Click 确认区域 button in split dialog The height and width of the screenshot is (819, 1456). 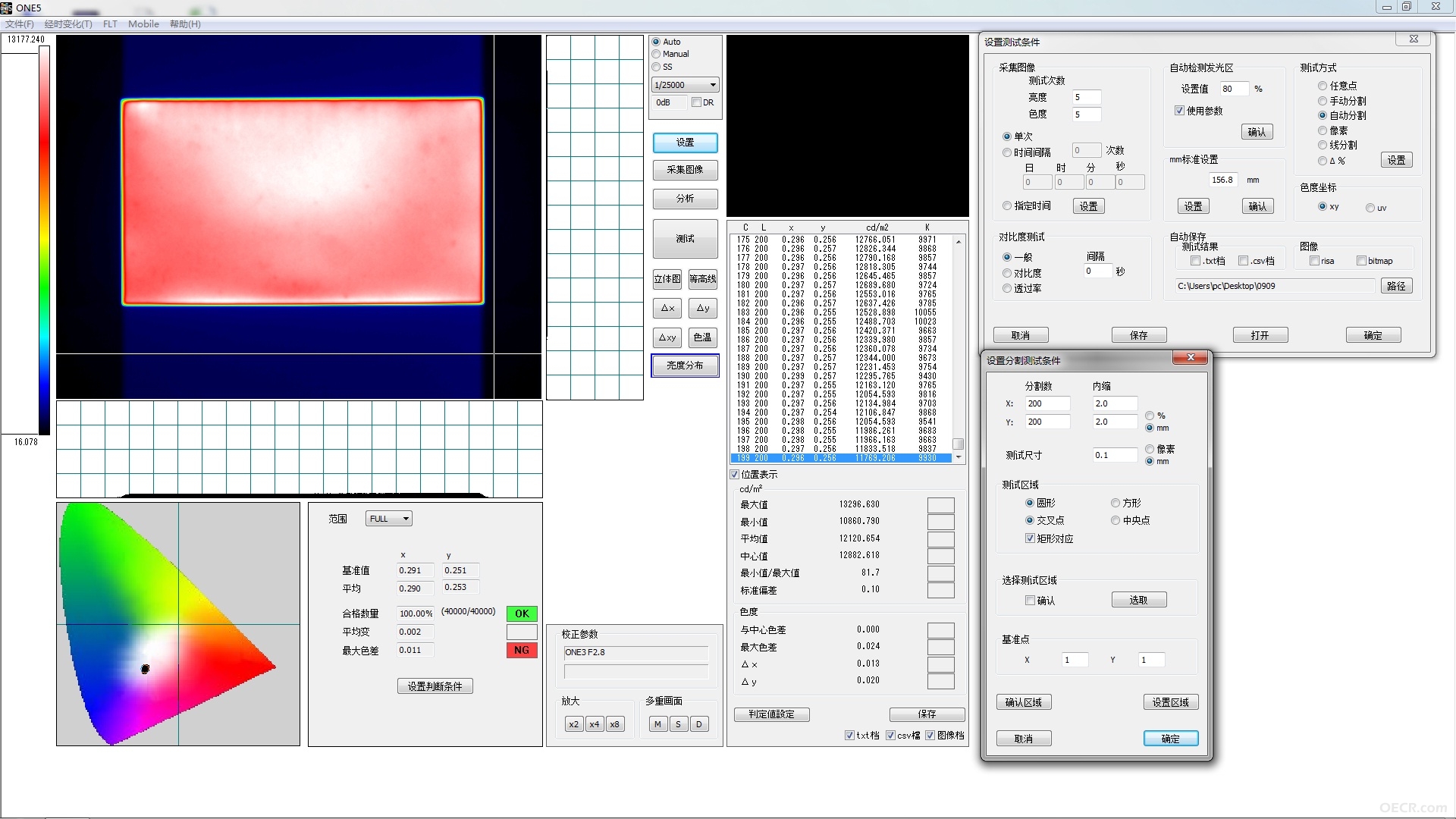[x=1024, y=702]
